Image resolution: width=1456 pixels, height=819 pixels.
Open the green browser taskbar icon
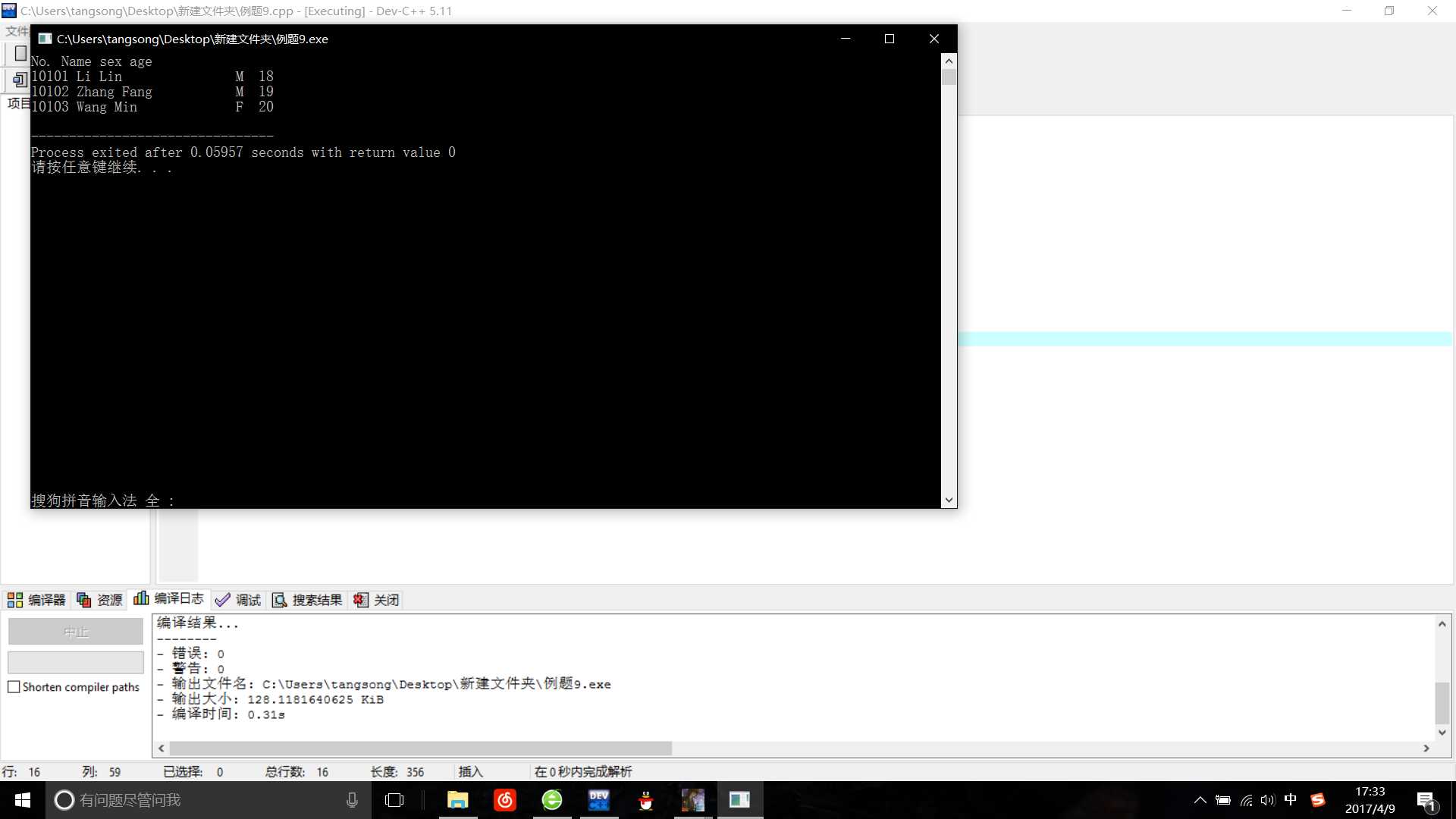tap(552, 800)
